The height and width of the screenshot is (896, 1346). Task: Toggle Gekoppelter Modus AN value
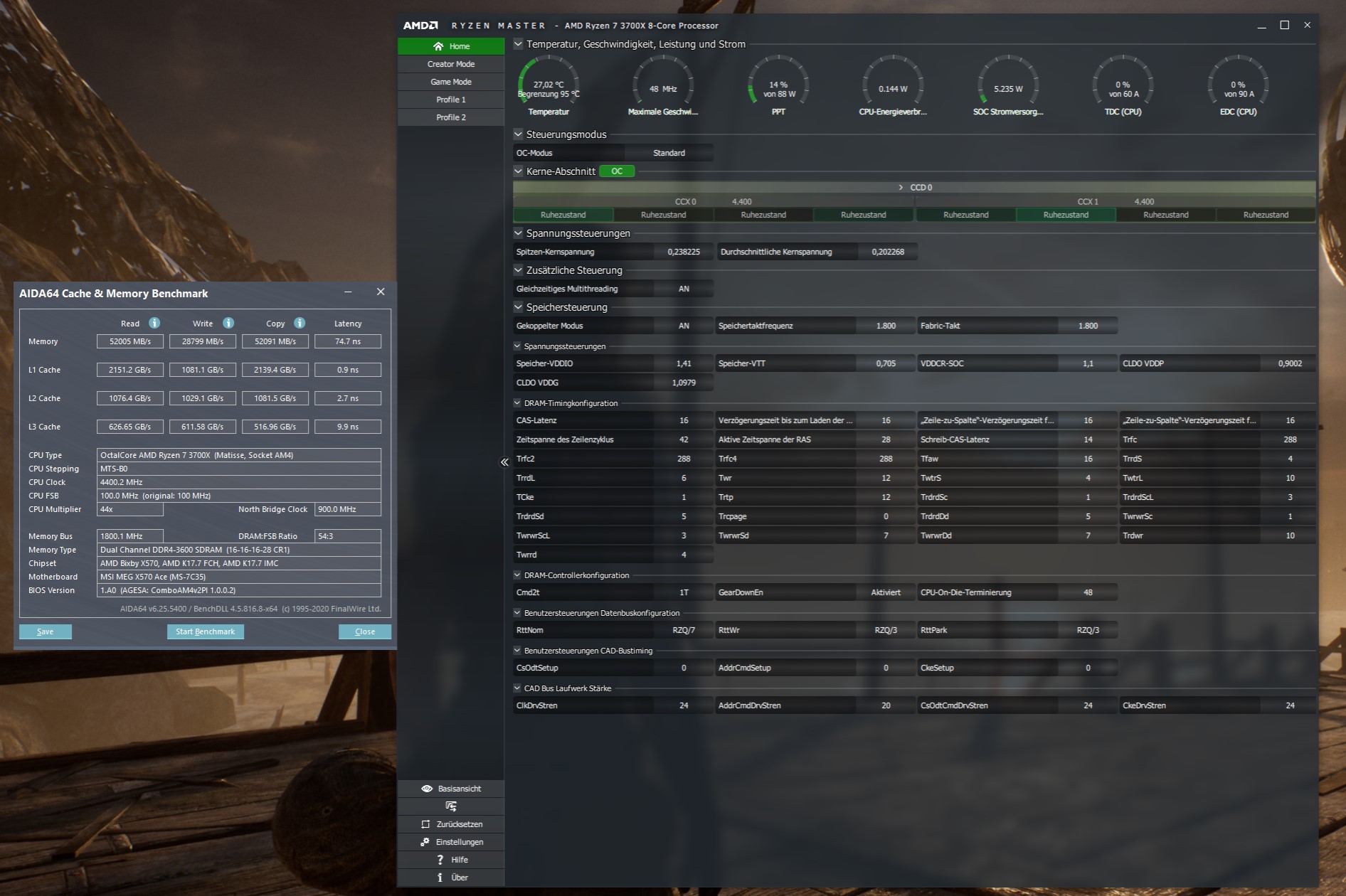point(684,326)
